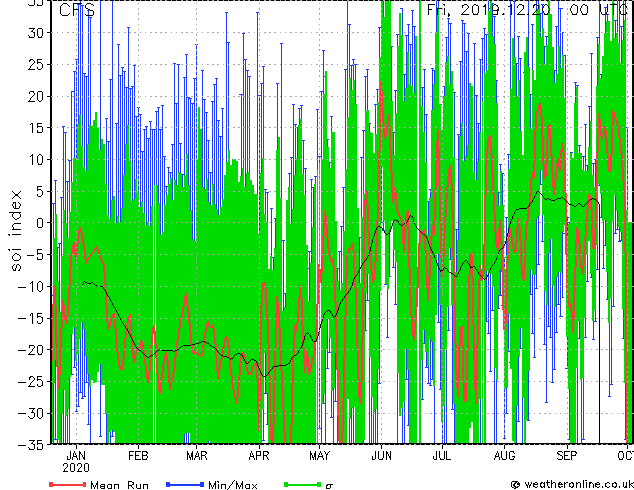Click the y-axis value -25
This screenshot has width=634, height=490.
(31, 381)
